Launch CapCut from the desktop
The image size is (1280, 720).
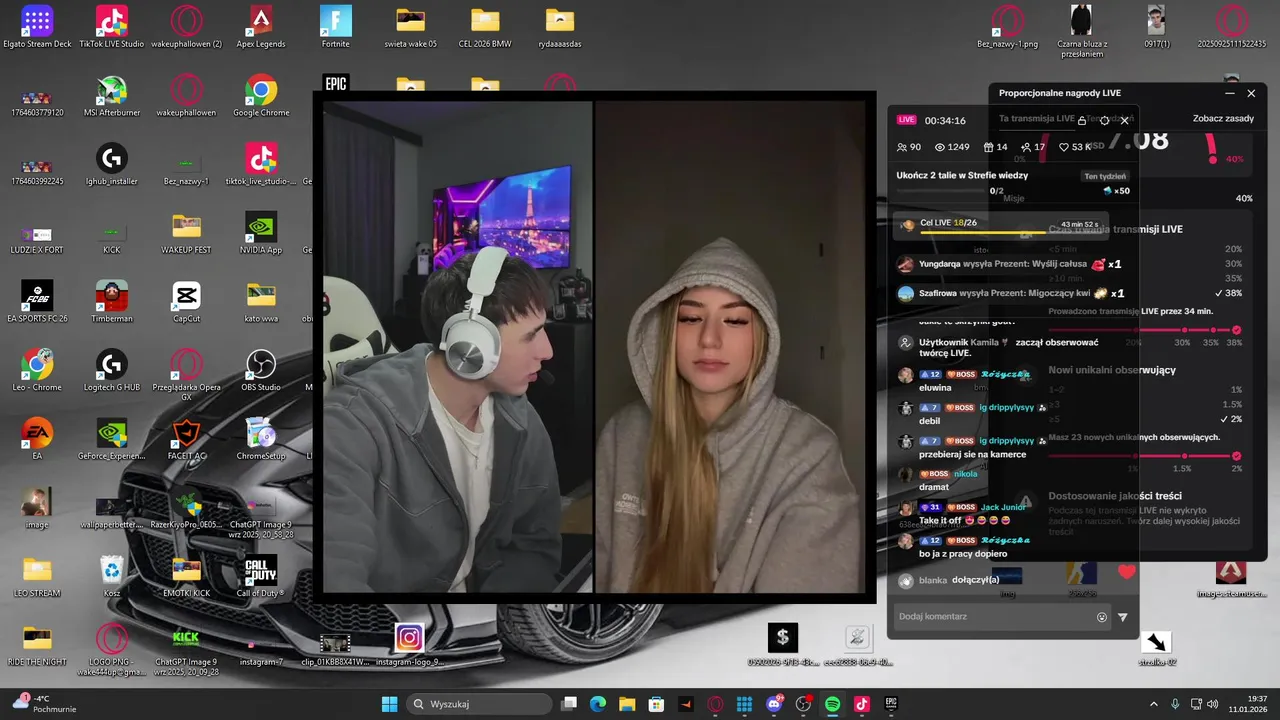point(186,302)
